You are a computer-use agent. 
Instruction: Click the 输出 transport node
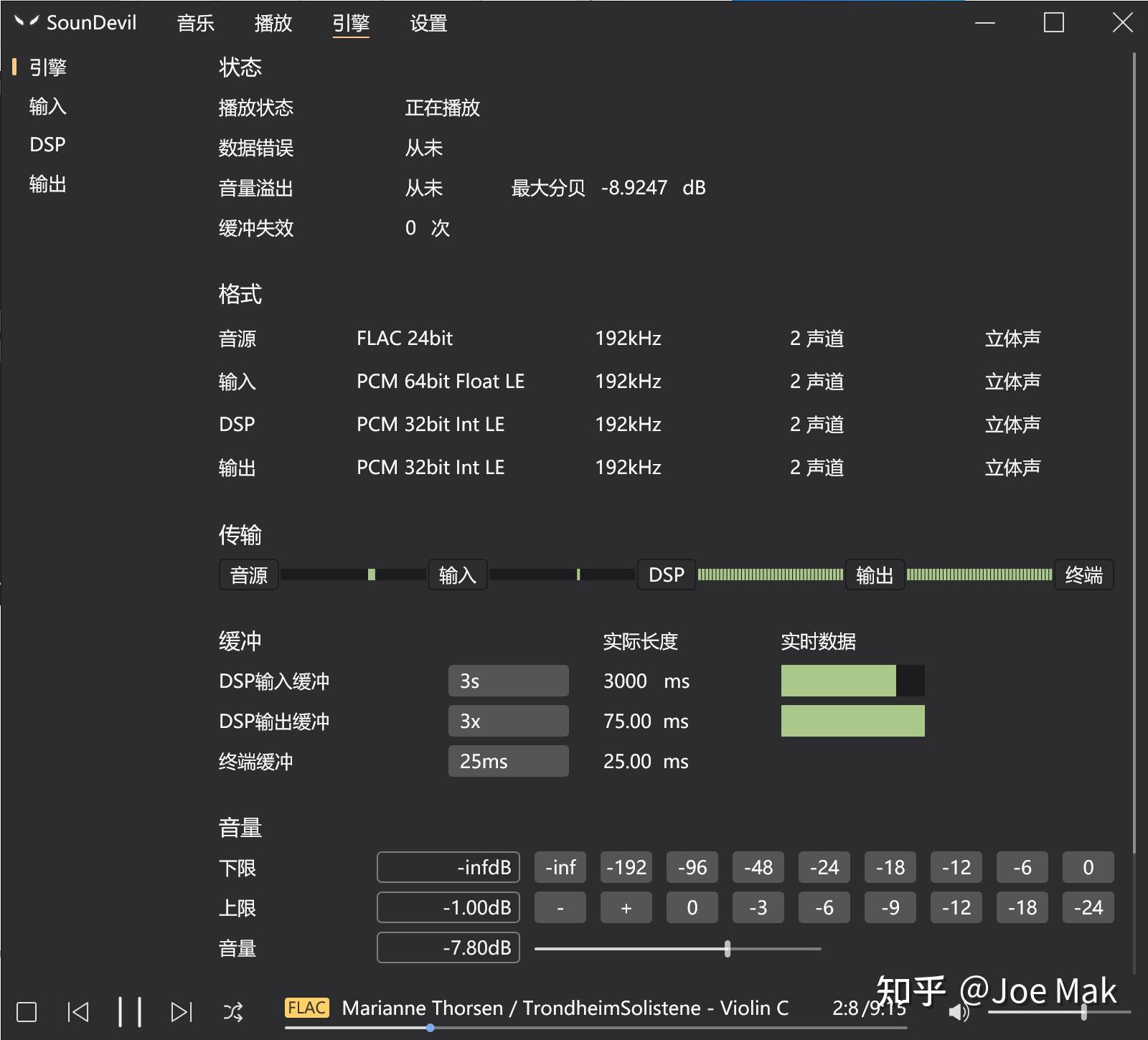point(875,575)
